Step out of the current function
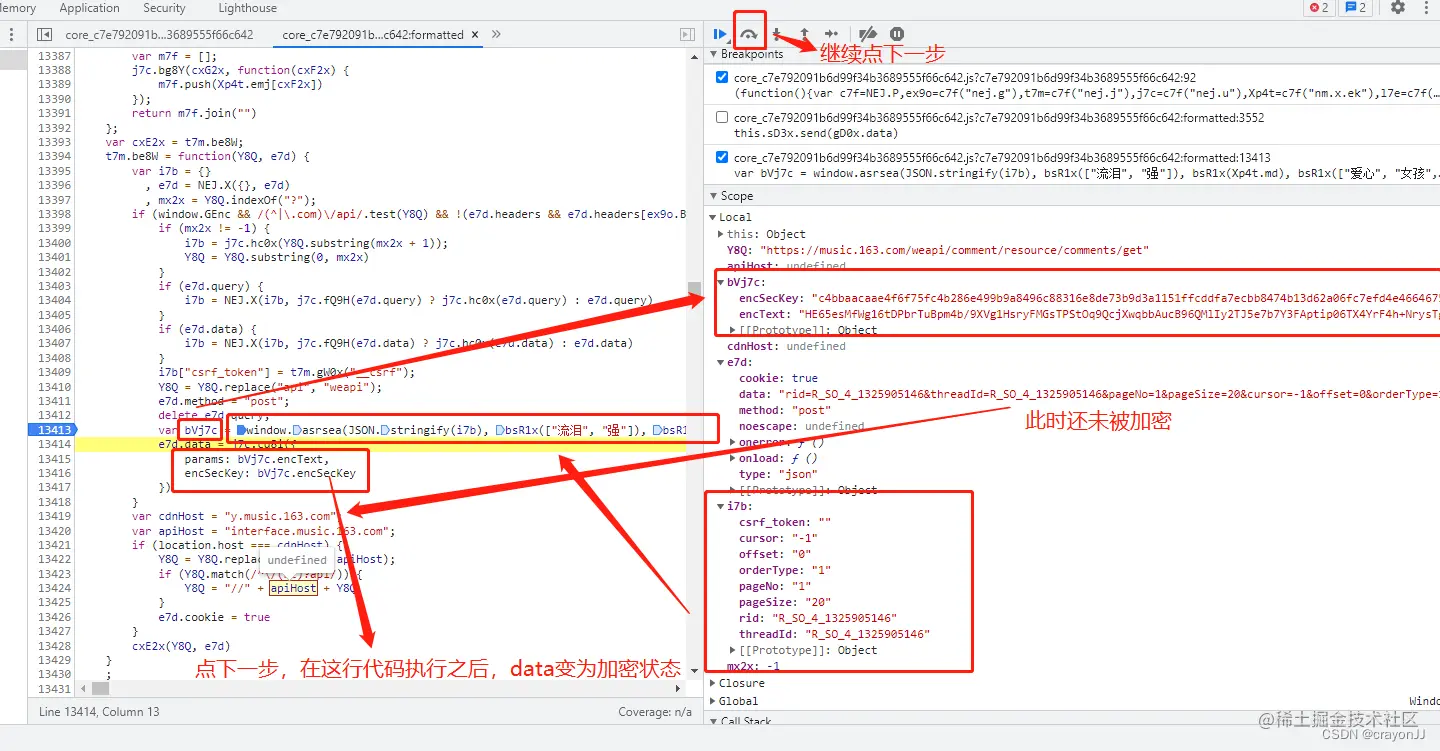The width and height of the screenshot is (1440, 751). coord(804,34)
